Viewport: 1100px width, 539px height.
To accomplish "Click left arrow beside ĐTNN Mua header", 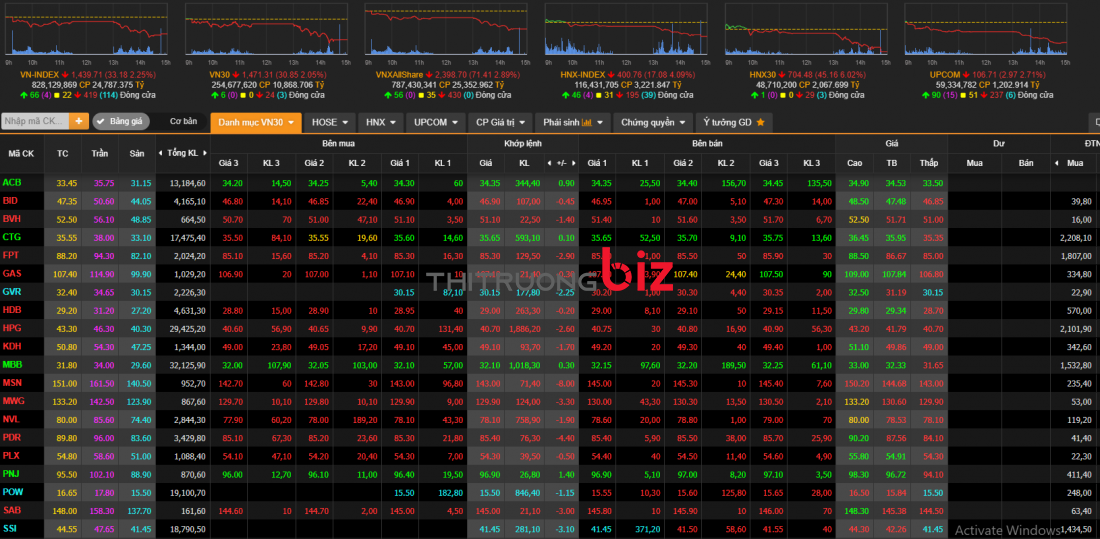I will [x=1057, y=163].
